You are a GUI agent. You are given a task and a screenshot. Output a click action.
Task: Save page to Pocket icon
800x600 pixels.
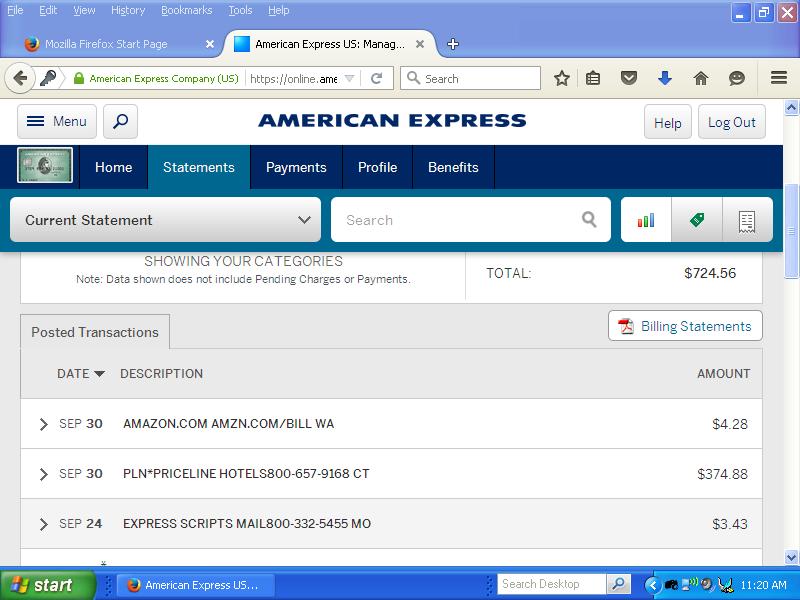coord(629,79)
